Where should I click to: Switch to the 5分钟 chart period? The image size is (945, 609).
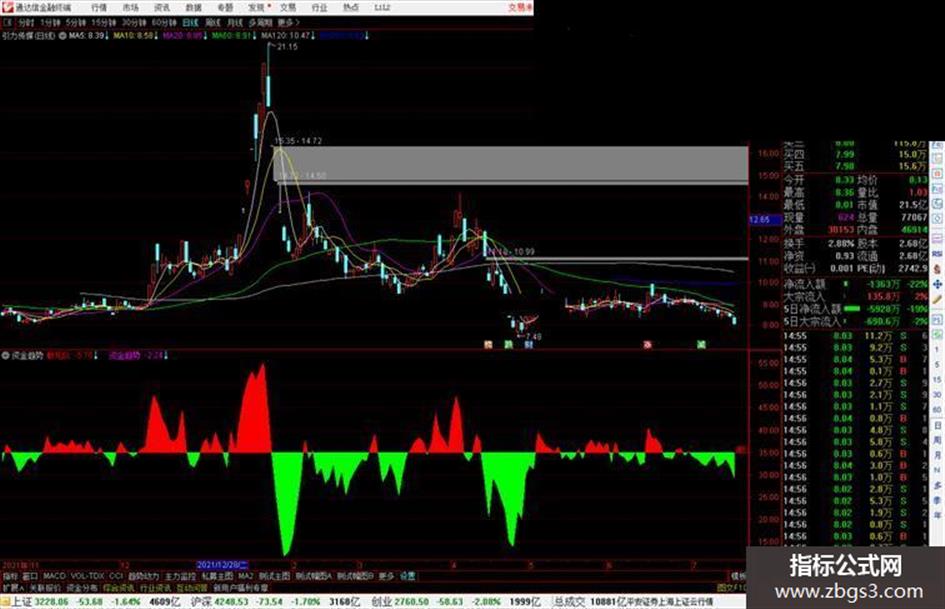point(76,22)
